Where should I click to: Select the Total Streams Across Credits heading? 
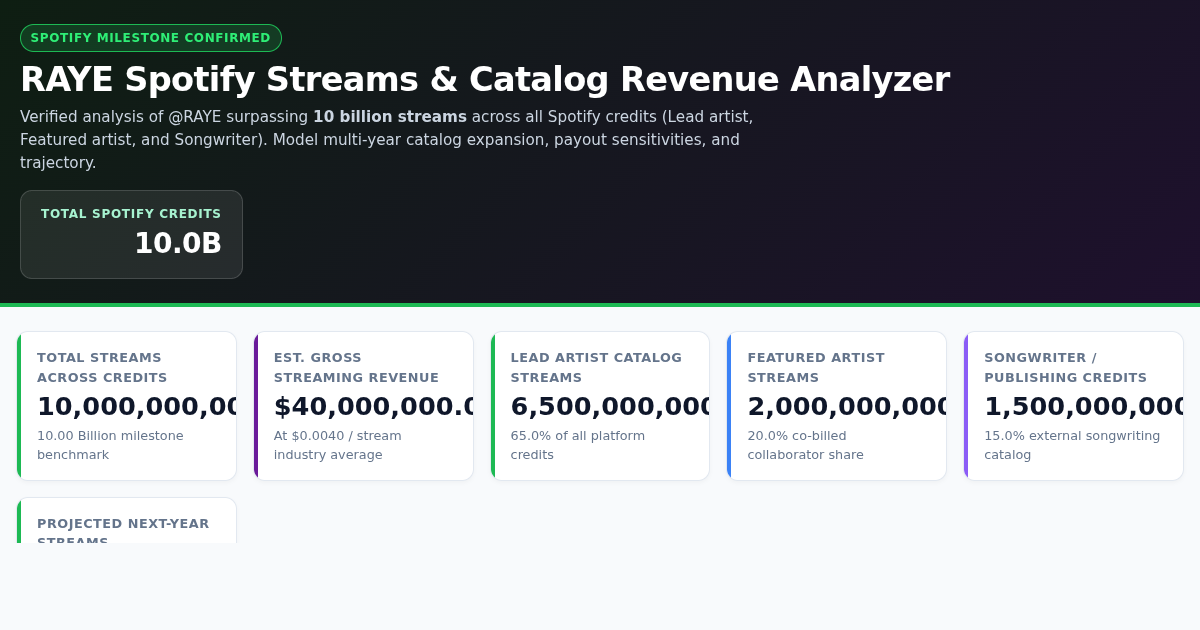[x=102, y=367]
